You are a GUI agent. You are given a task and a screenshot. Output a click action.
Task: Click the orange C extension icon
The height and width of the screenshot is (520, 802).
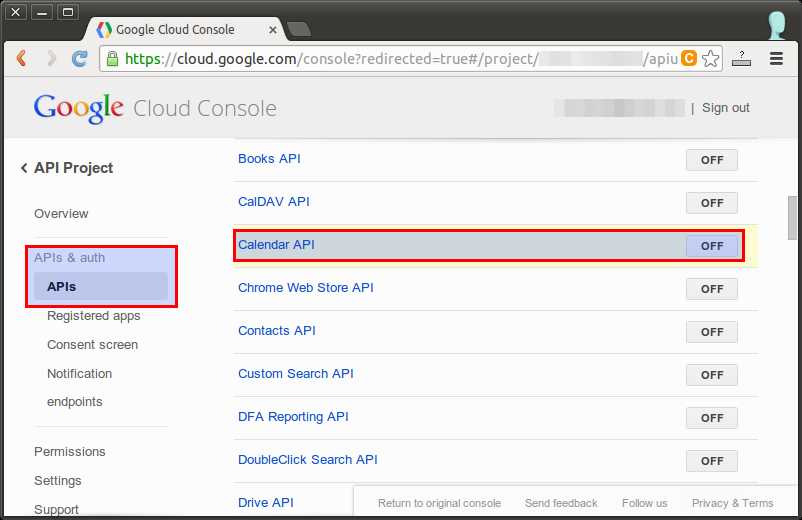pos(688,58)
